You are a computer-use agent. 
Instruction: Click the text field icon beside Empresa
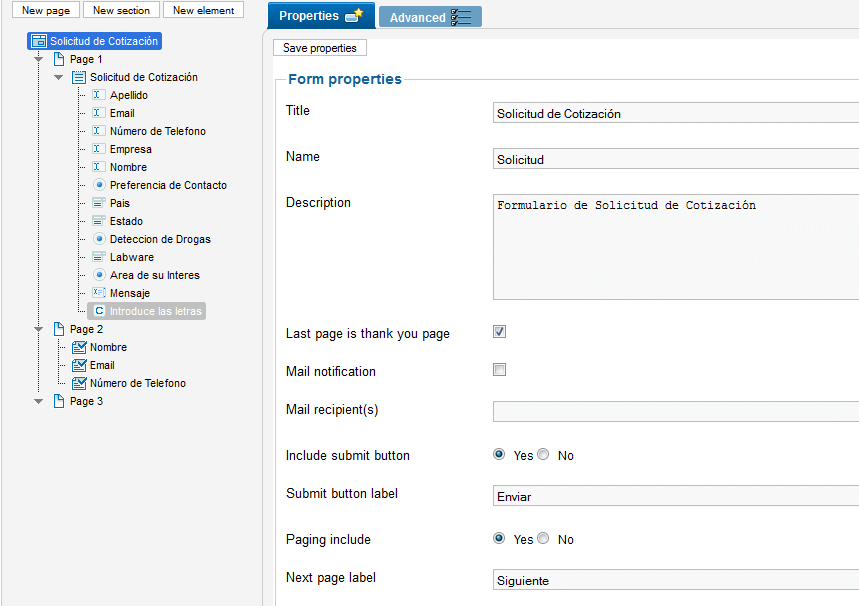click(99, 149)
